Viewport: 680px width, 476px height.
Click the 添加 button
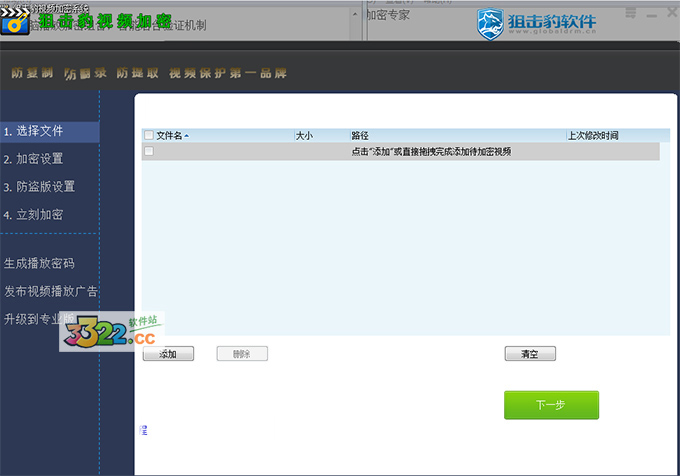tap(168, 354)
